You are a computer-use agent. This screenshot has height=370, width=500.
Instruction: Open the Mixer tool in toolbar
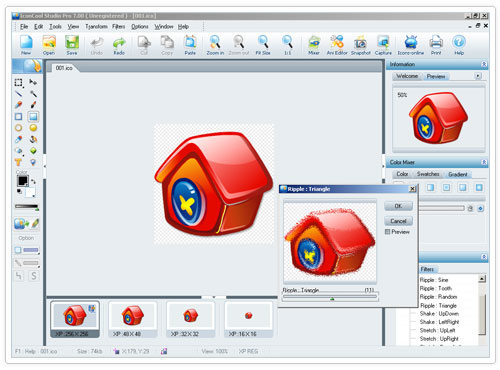coord(314,45)
